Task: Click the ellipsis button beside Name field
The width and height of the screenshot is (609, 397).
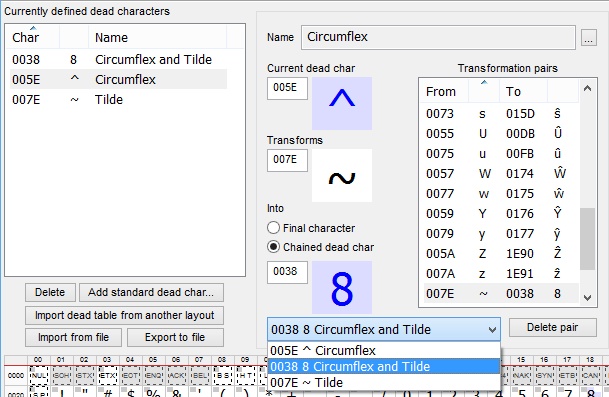Action: (x=589, y=38)
